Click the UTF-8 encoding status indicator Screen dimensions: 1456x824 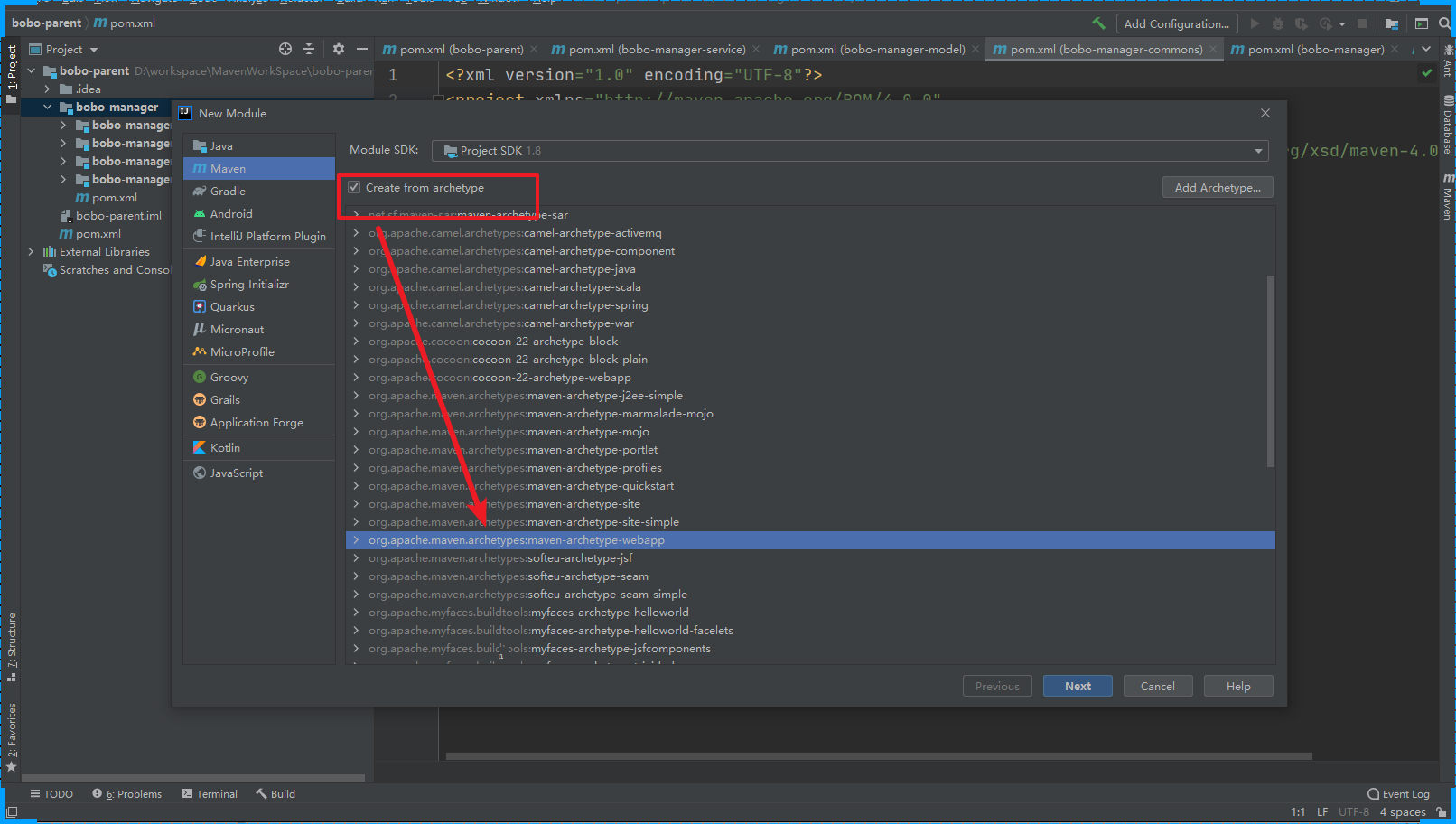(1354, 812)
